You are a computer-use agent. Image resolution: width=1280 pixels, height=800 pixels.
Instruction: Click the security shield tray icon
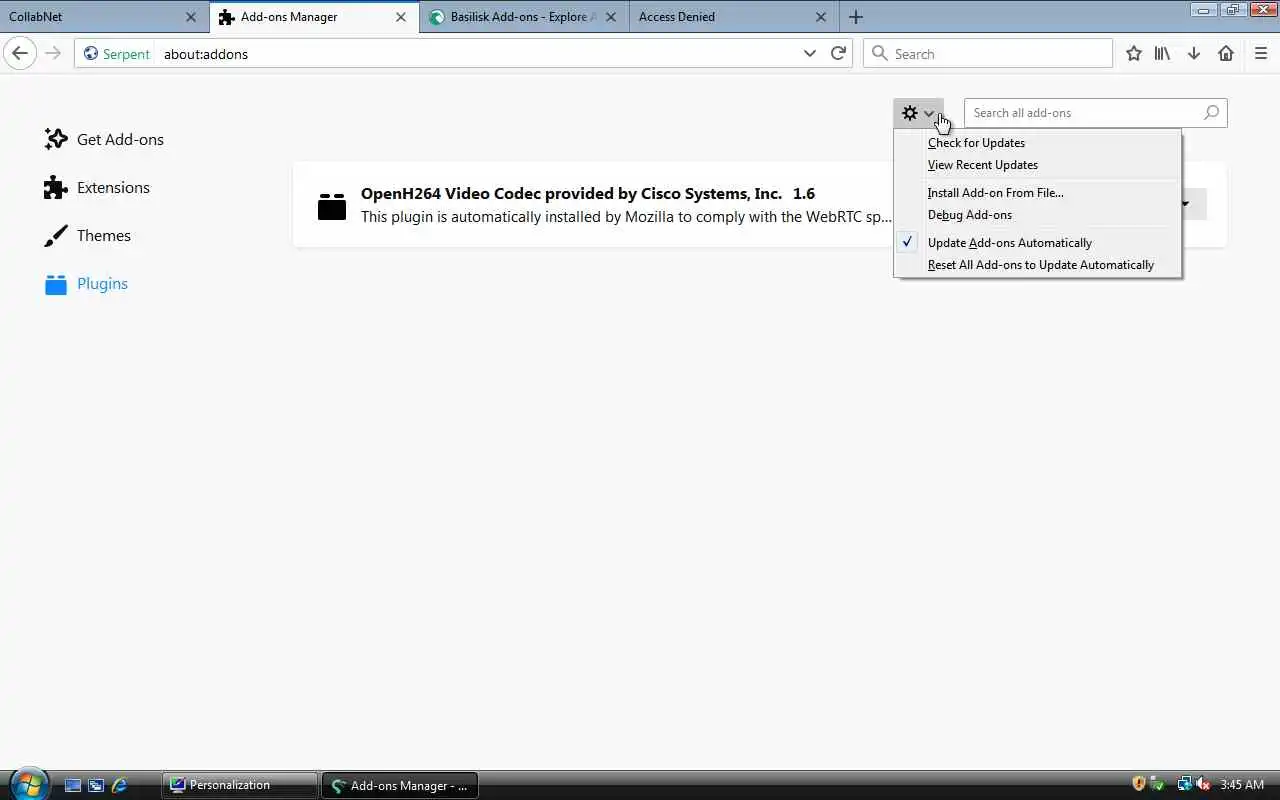coord(1138,784)
